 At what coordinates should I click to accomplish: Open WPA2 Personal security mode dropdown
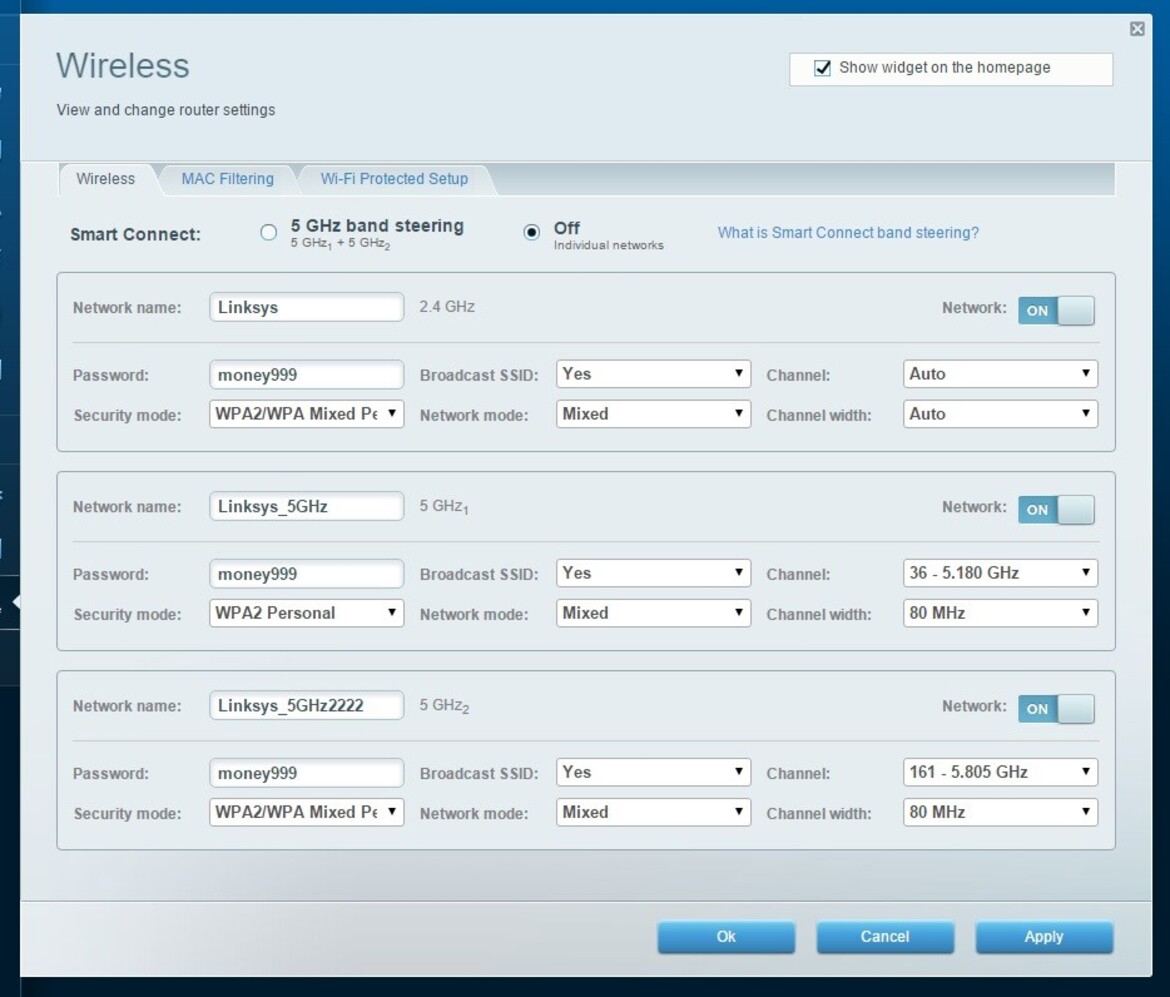click(x=307, y=613)
